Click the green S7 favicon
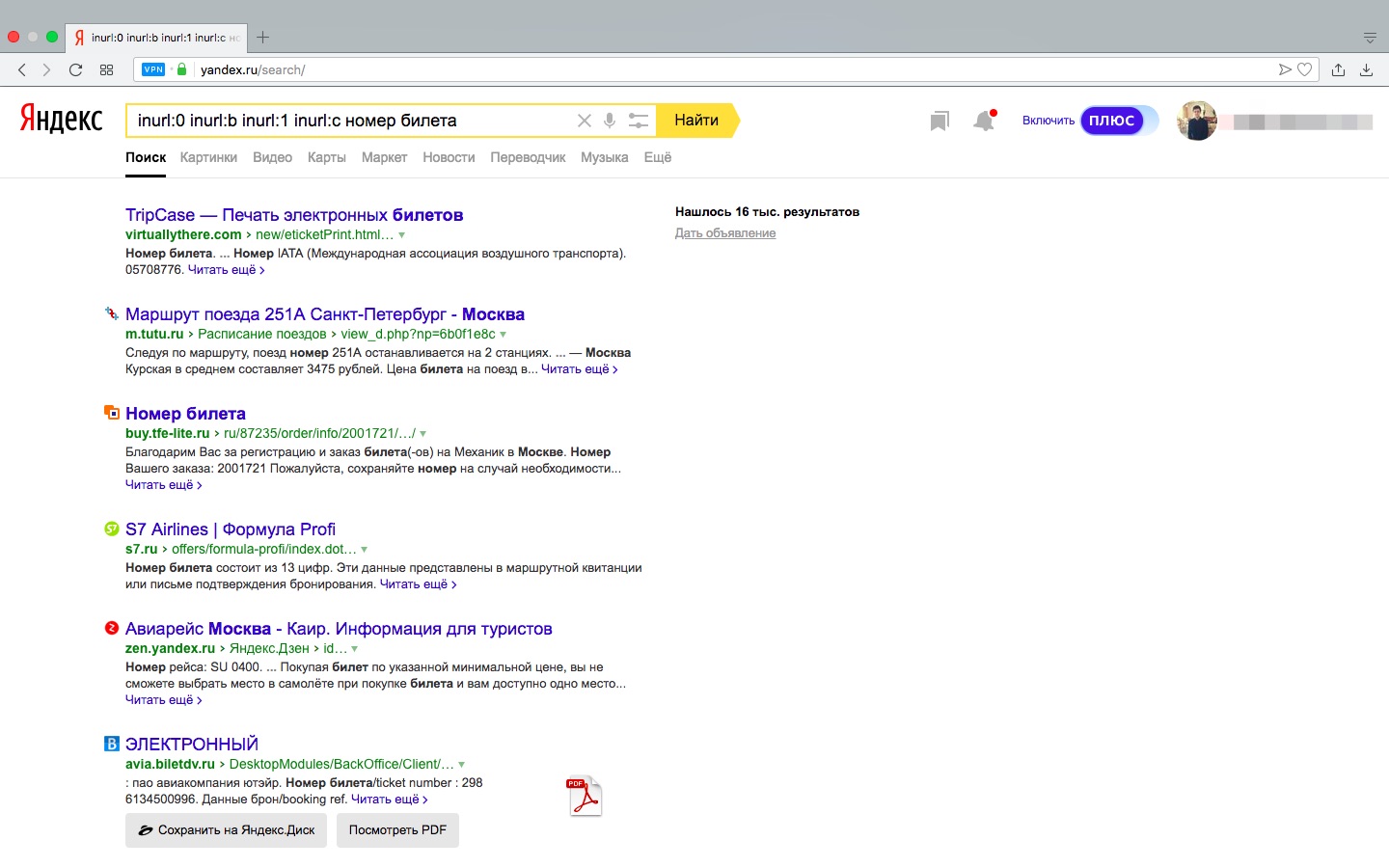This screenshot has width=1389, height=868. [x=111, y=529]
